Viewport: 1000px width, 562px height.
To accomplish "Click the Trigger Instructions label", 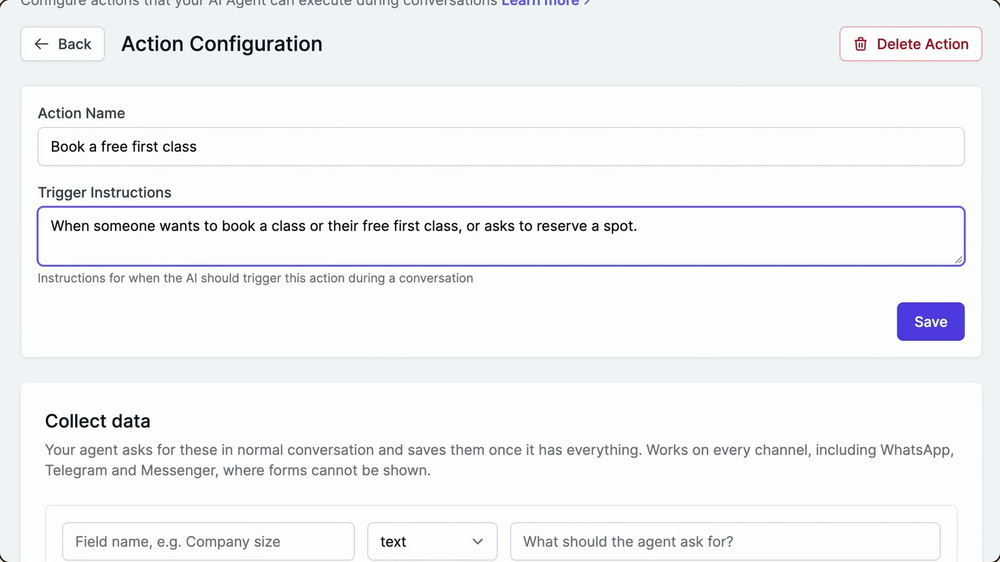I will coord(105,193).
